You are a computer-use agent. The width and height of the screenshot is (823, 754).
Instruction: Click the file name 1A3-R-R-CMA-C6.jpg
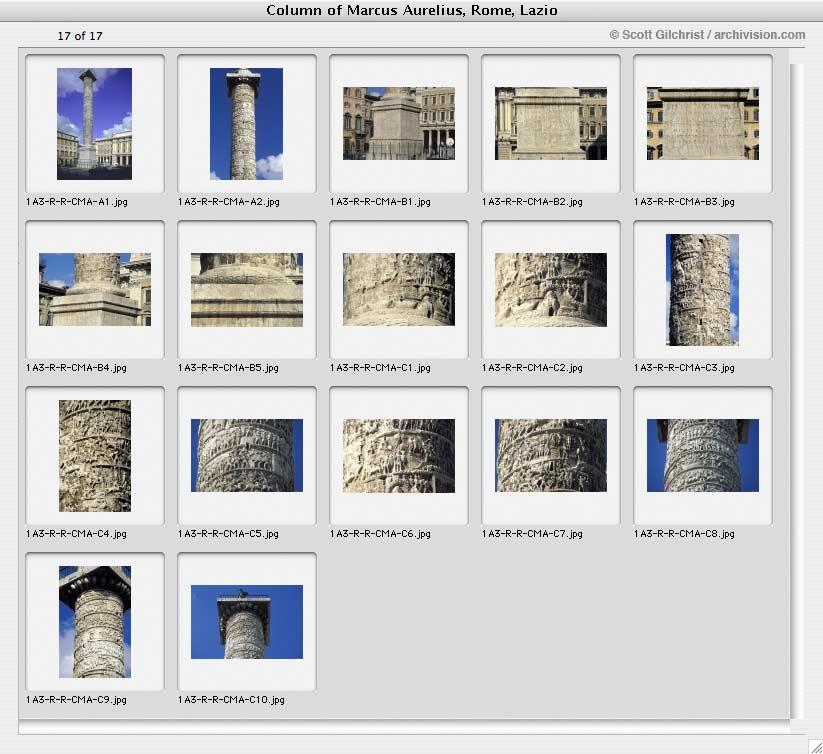(x=381, y=534)
